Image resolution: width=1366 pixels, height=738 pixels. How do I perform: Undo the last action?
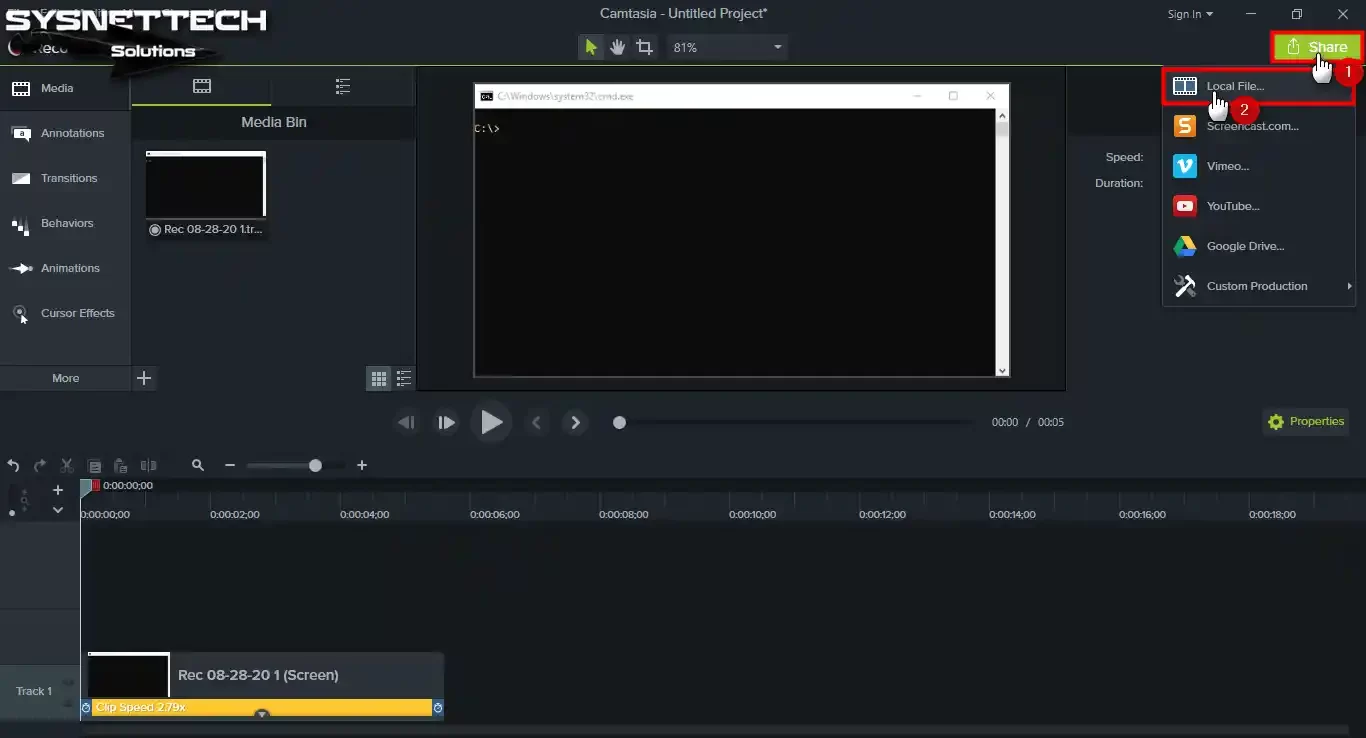coord(13,466)
